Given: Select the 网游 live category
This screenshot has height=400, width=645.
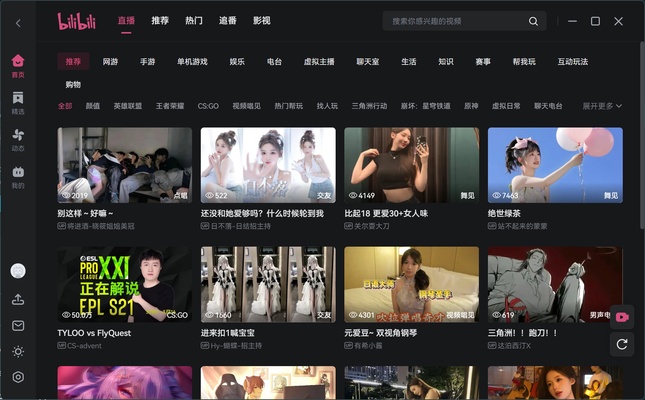Looking at the screenshot, I should [110, 62].
